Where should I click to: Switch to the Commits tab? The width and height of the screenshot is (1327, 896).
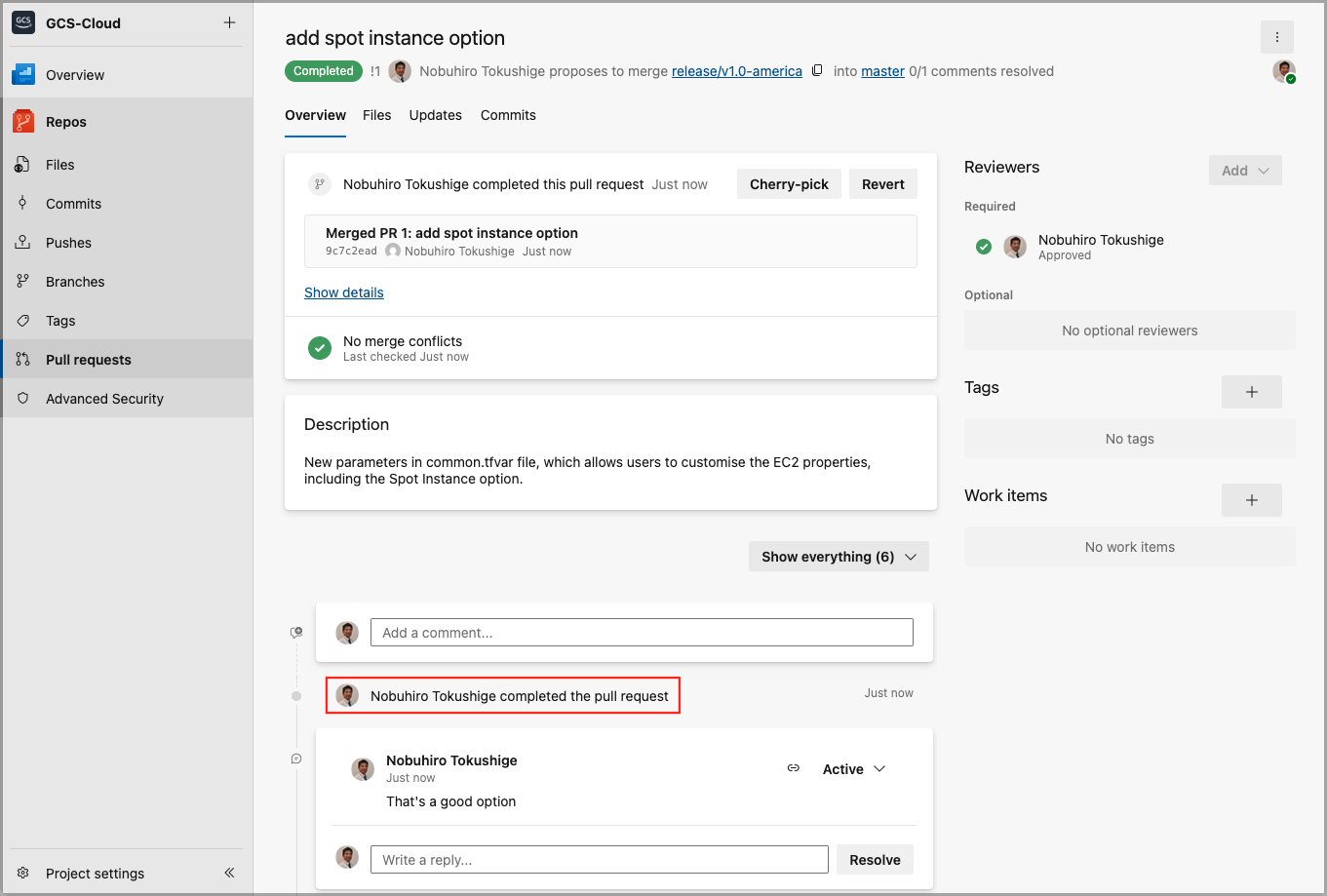click(508, 115)
